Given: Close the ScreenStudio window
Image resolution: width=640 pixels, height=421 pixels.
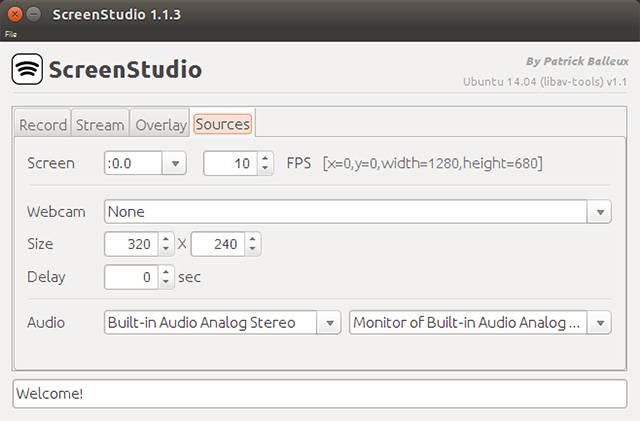Looking at the screenshot, I should point(15,14).
